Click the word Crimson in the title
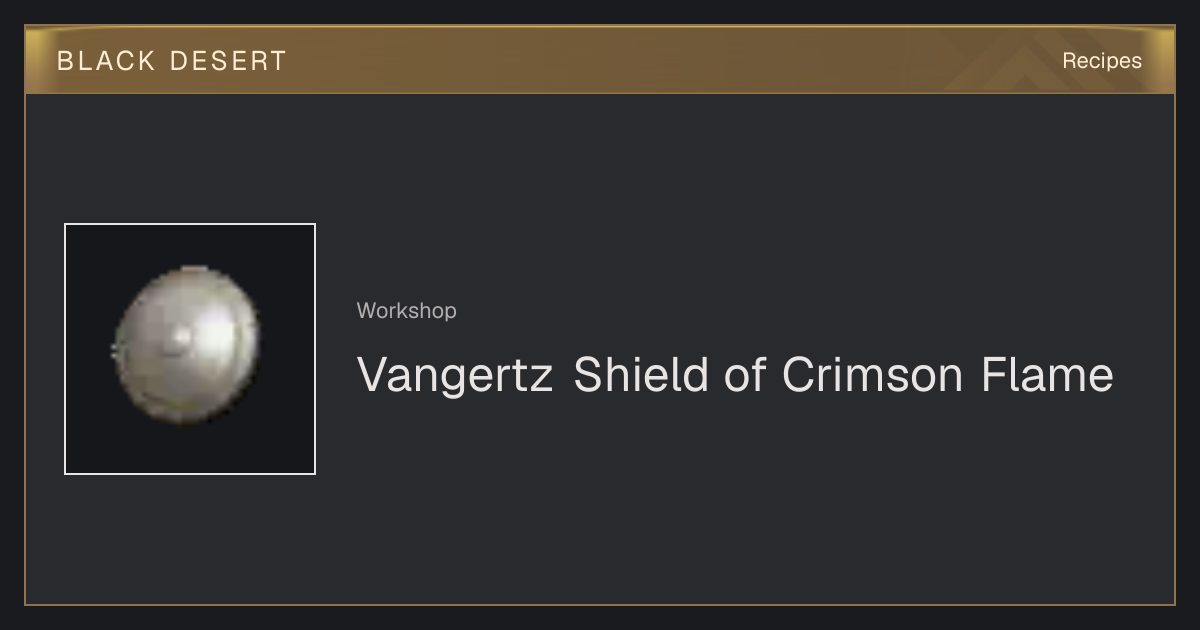This screenshot has width=1200, height=630. 871,375
